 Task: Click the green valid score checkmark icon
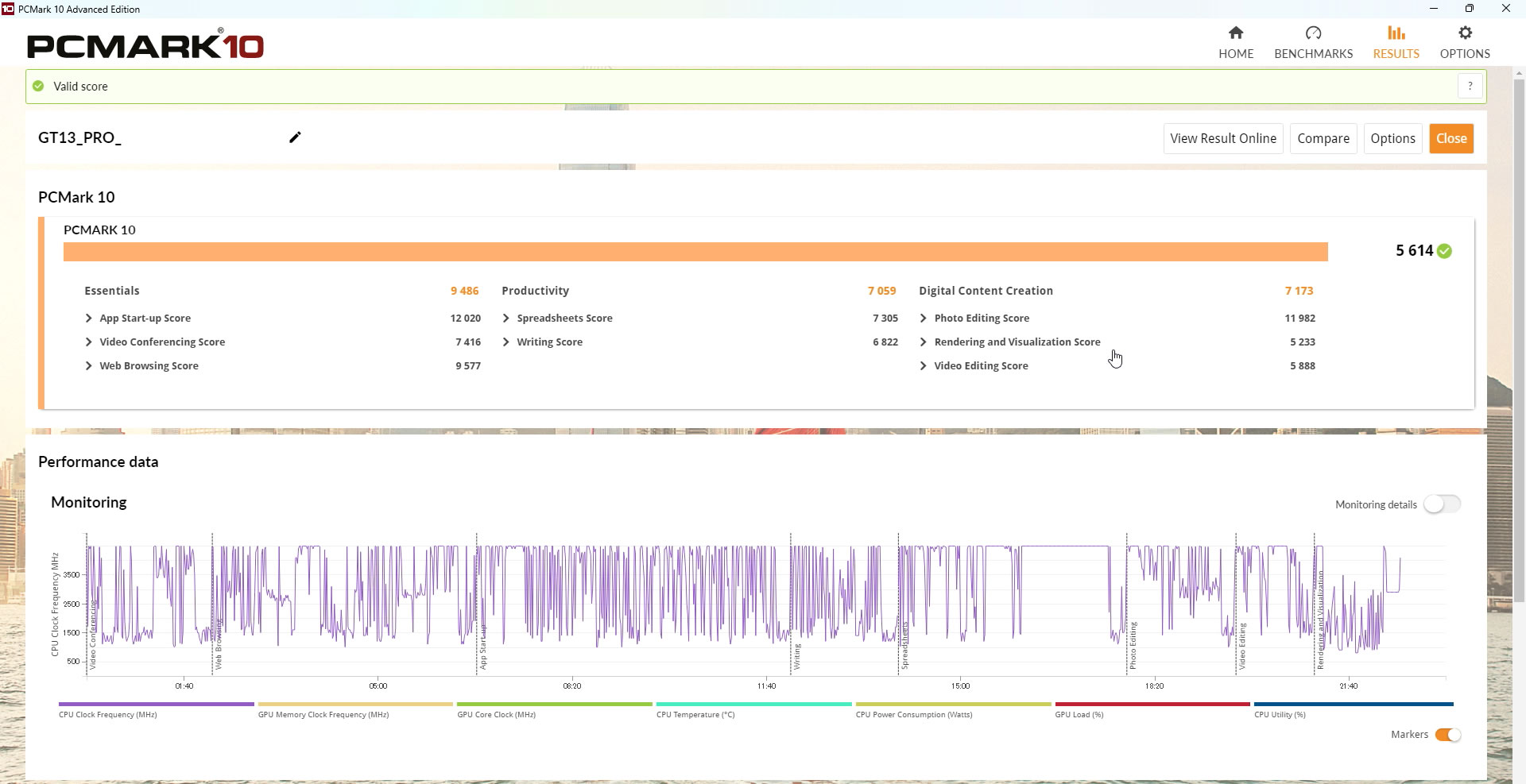point(38,86)
